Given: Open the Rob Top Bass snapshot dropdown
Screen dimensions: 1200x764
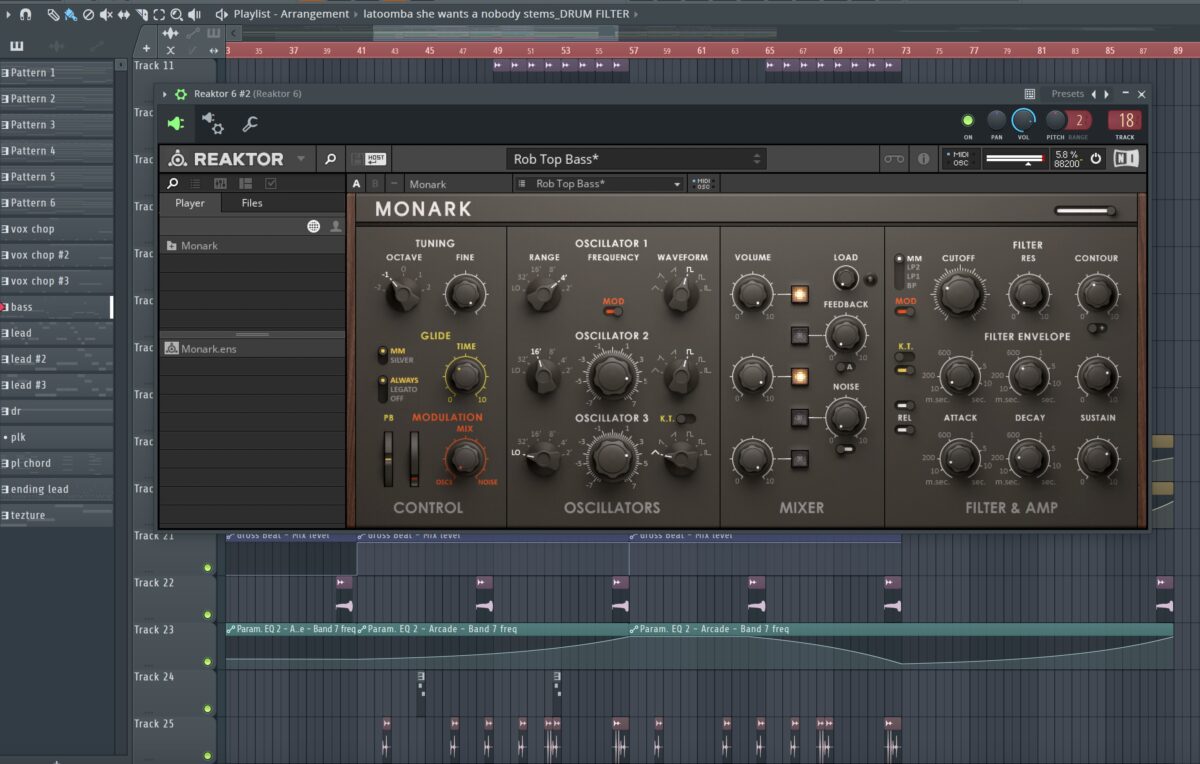Looking at the screenshot, I should click(x=598, y=184).
